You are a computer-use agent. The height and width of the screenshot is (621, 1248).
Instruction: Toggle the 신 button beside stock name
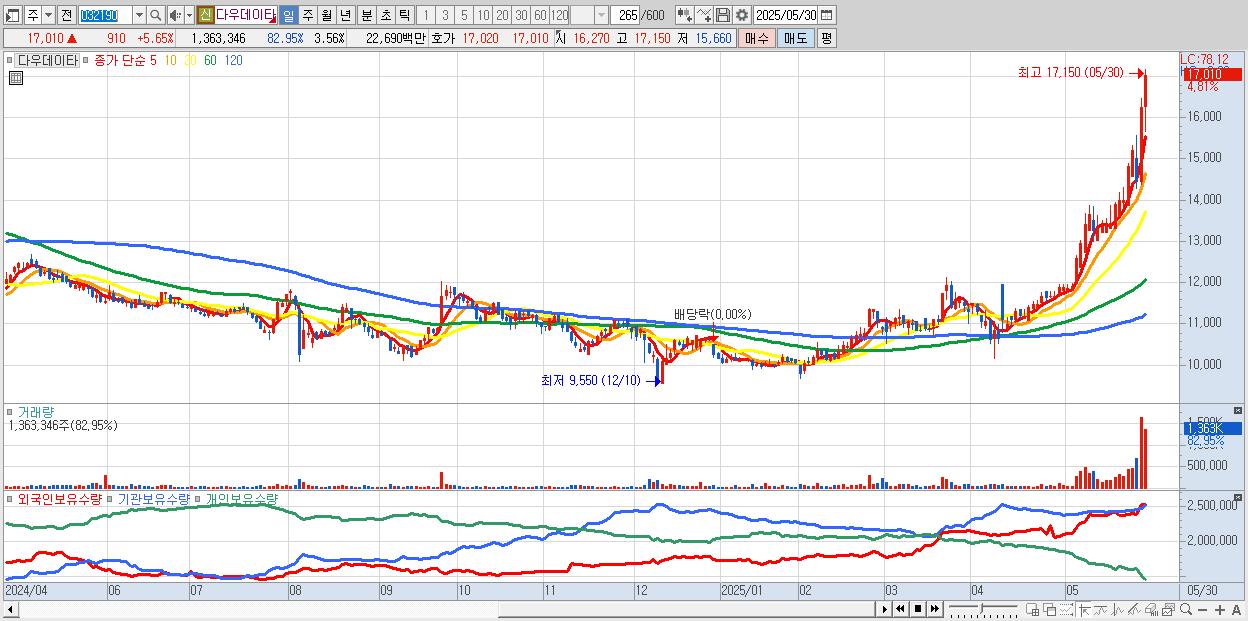[x=205, y=15]
